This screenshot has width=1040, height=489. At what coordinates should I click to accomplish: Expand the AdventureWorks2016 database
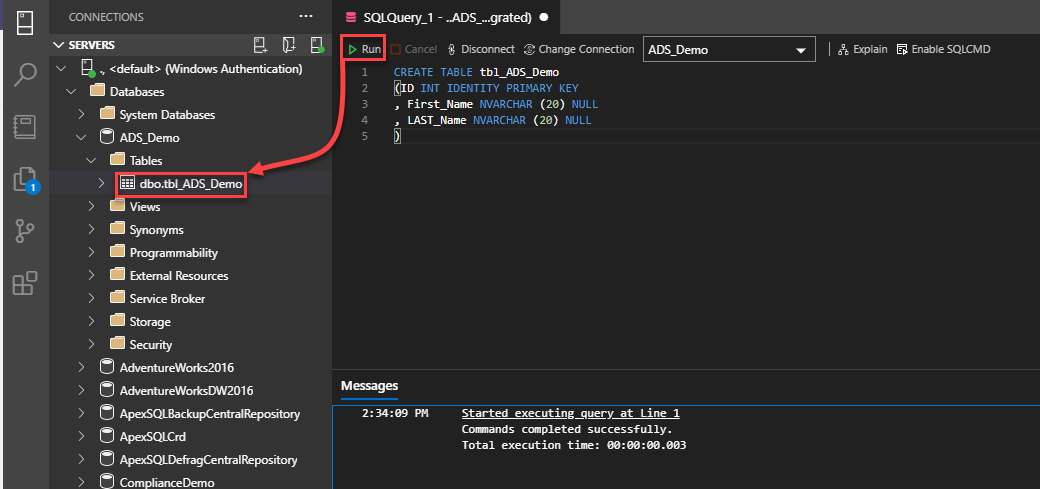click(81, 367)
